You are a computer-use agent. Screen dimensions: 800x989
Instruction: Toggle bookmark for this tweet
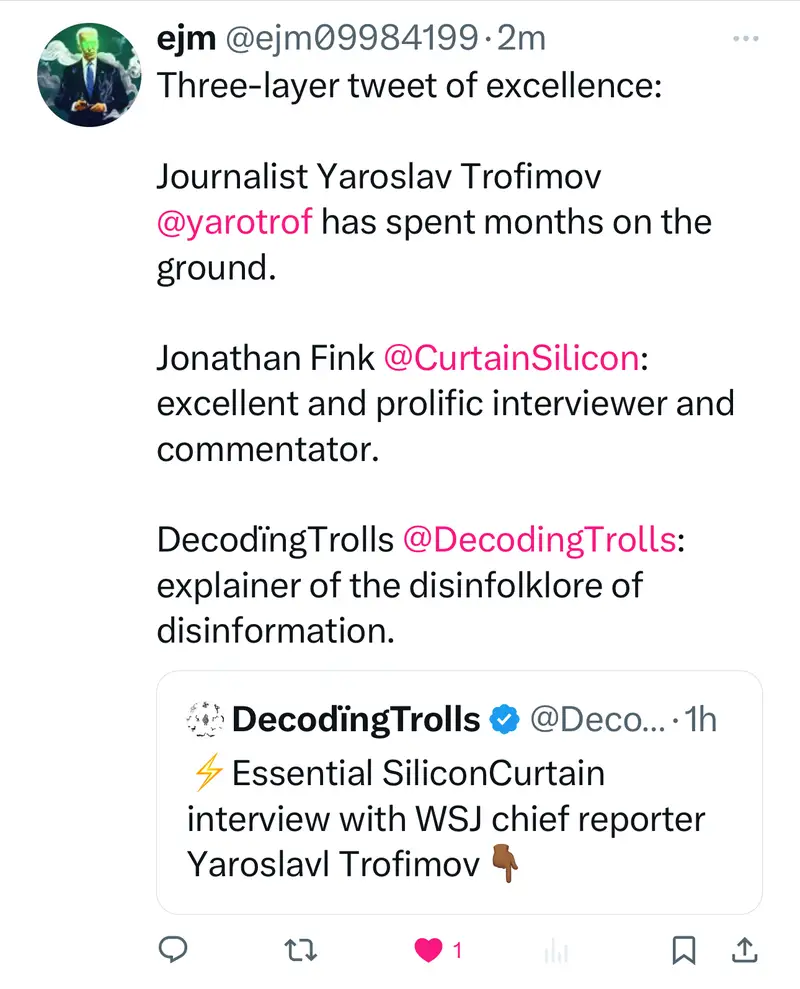[x=684, y=951]
